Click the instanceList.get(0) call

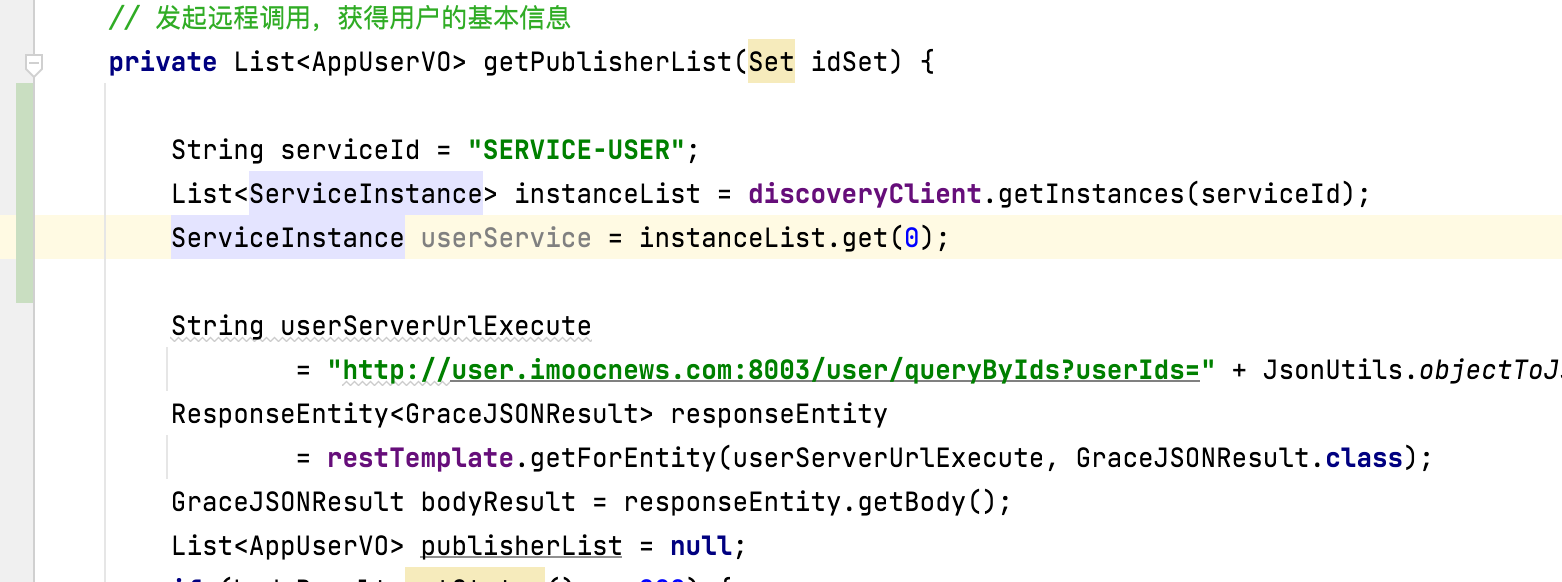786,238
